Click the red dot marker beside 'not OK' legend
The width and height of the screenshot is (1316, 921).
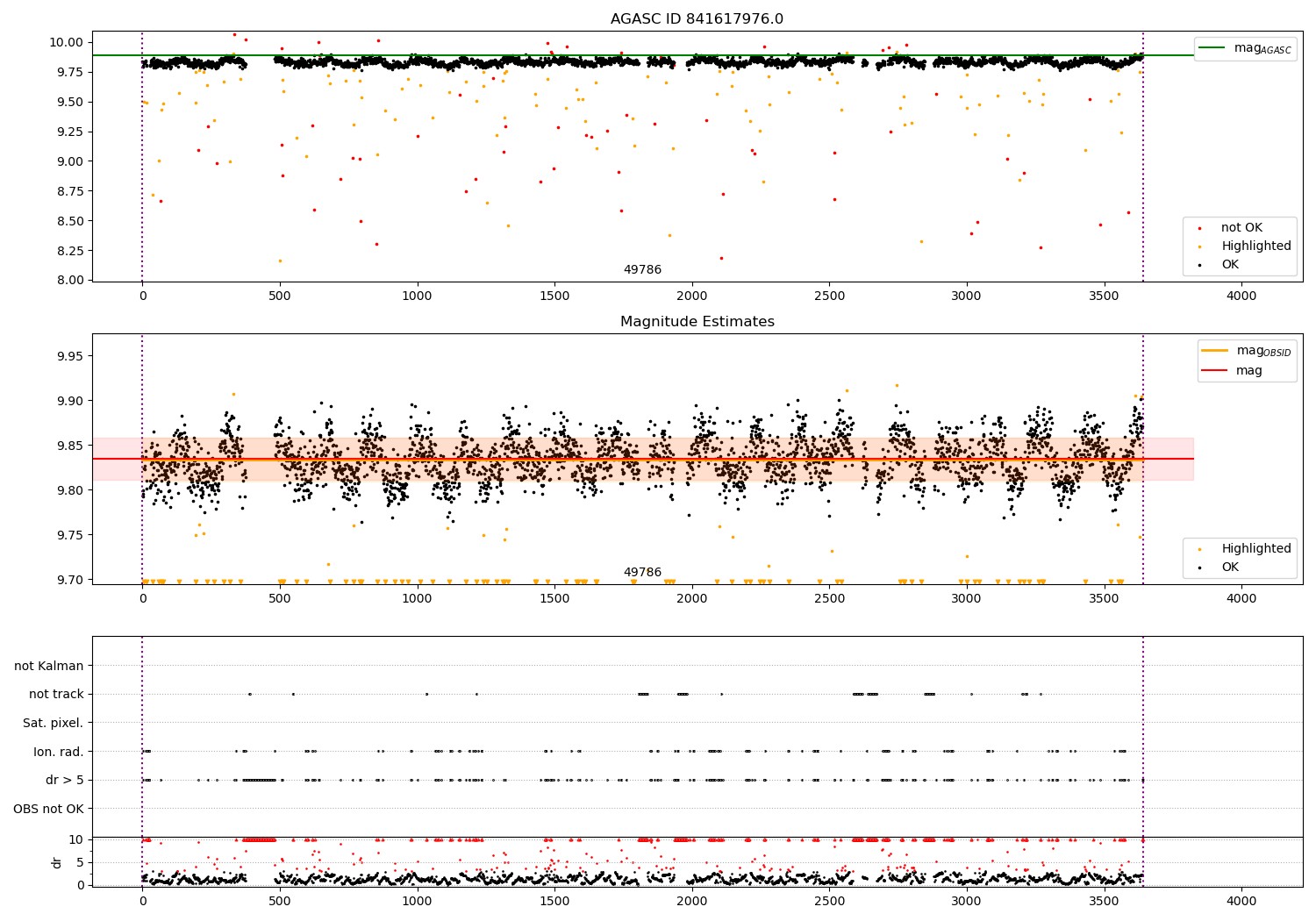(1199, 229)
